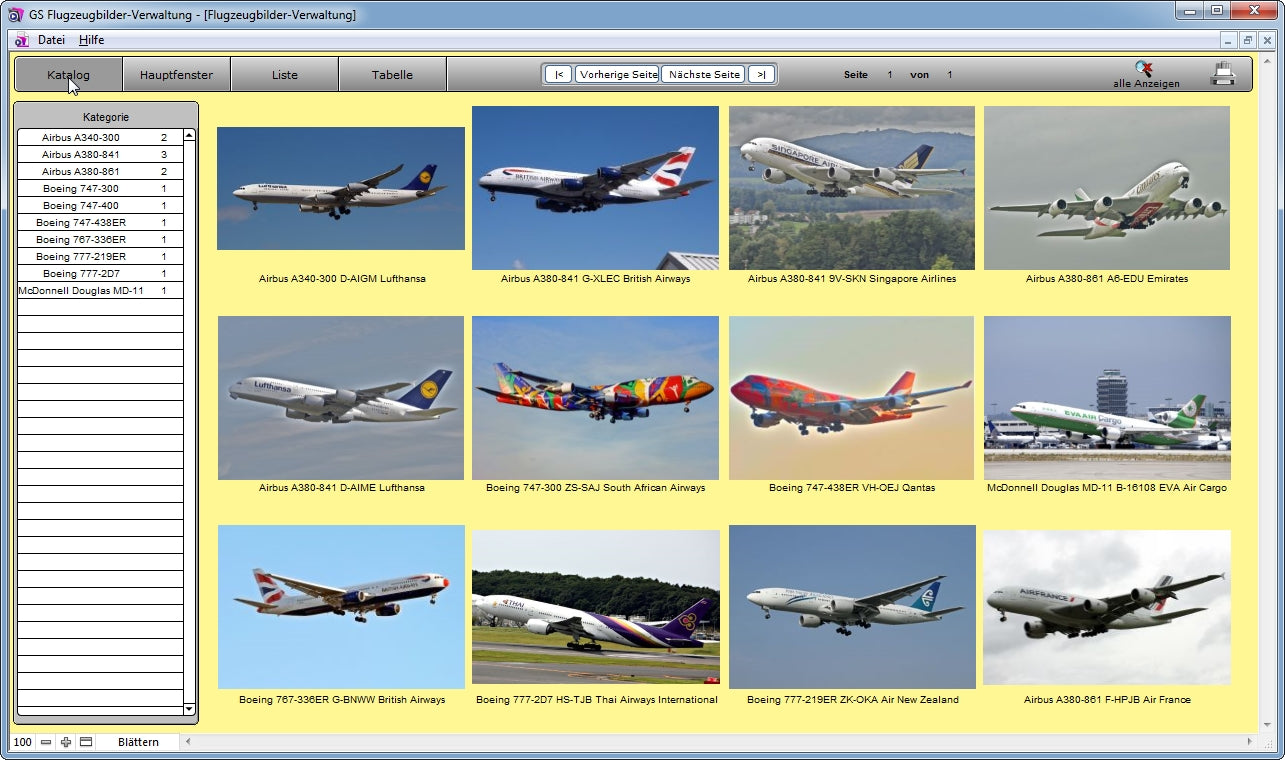Click the Kategorie column header
The image size is (1285, 760).
[105, 117]
